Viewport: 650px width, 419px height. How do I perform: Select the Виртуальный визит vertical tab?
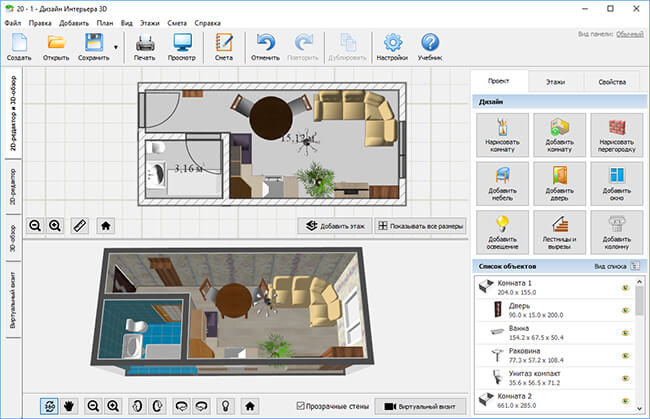tap(13, 300)
